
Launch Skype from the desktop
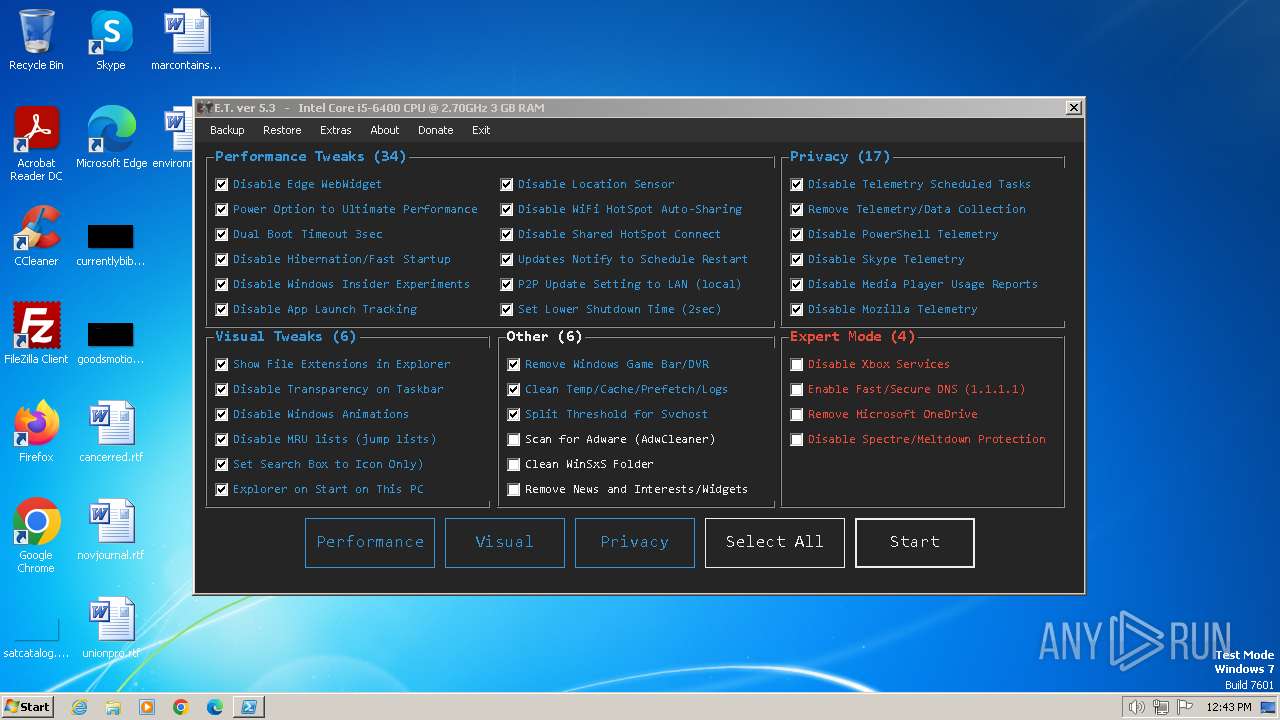tap(110, 40)
